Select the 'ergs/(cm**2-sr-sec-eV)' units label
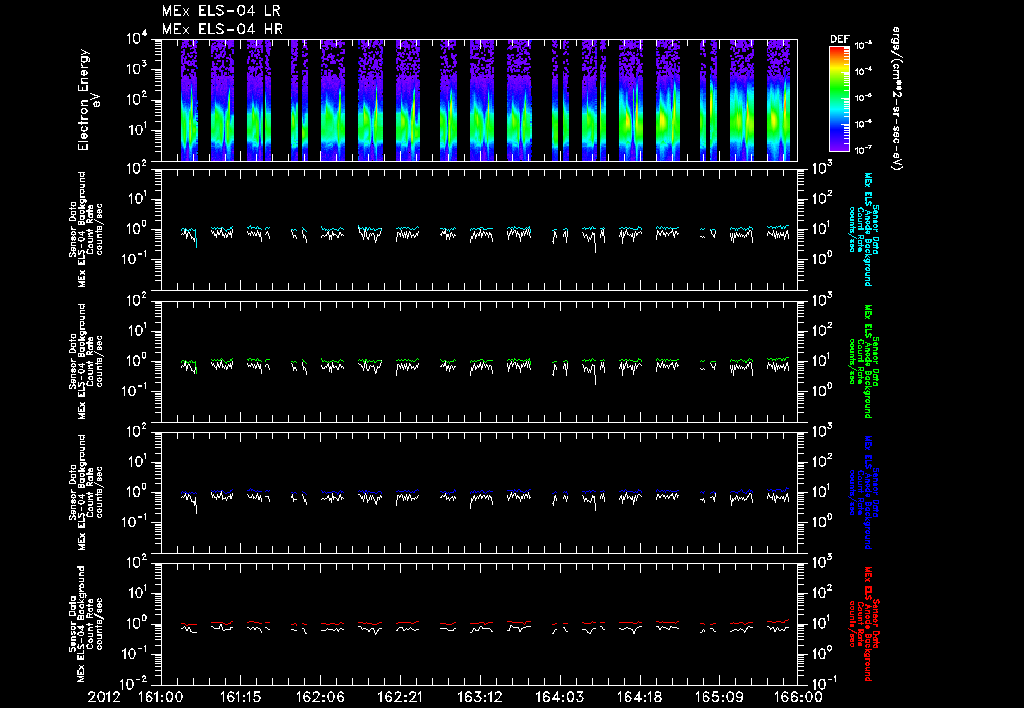 click(897, 98)
